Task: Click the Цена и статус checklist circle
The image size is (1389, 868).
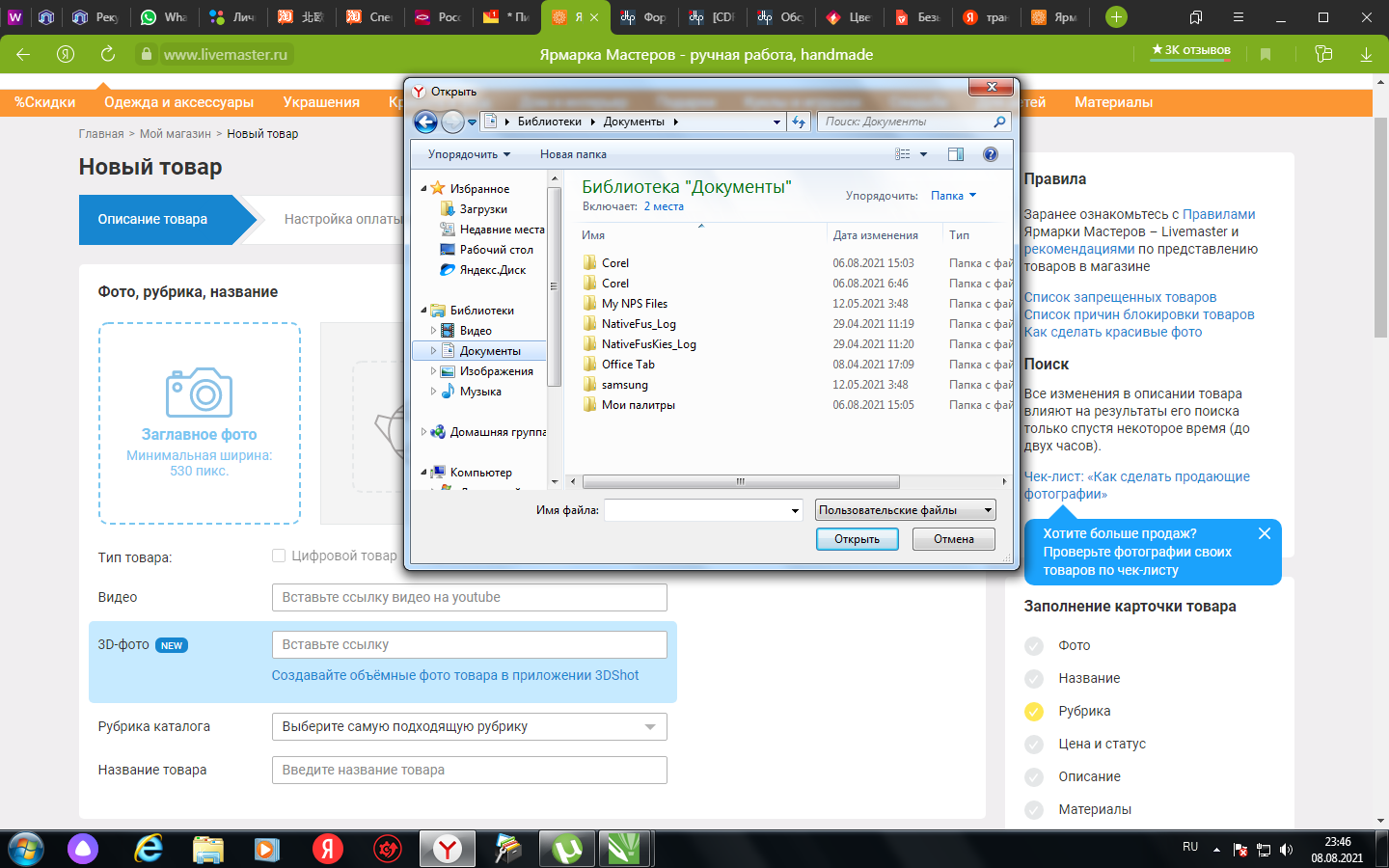Action: (1034, 745)
